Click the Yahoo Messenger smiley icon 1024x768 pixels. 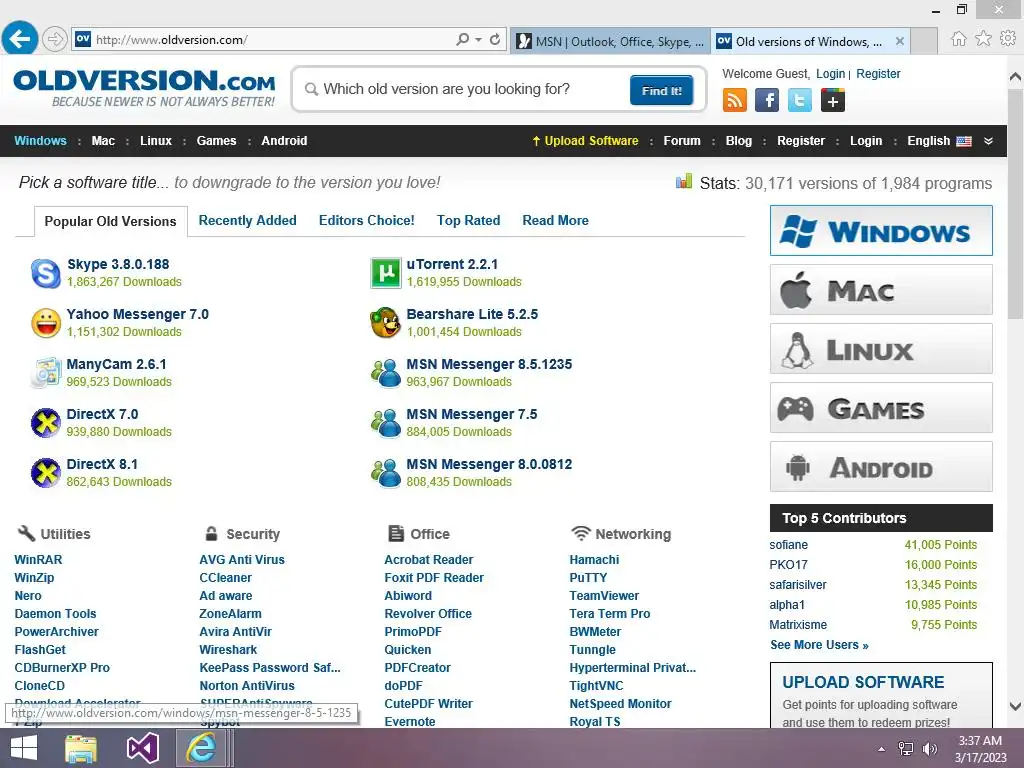pos(46,323)
